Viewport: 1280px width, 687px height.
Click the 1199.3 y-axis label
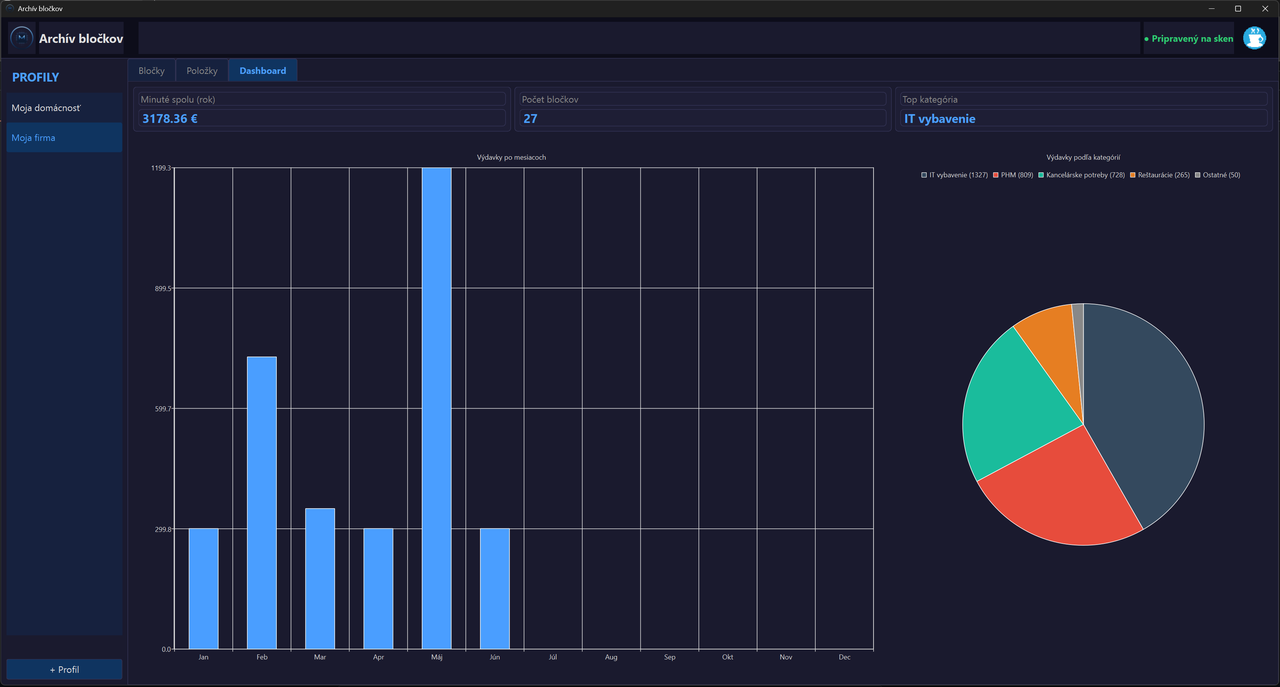160,168
